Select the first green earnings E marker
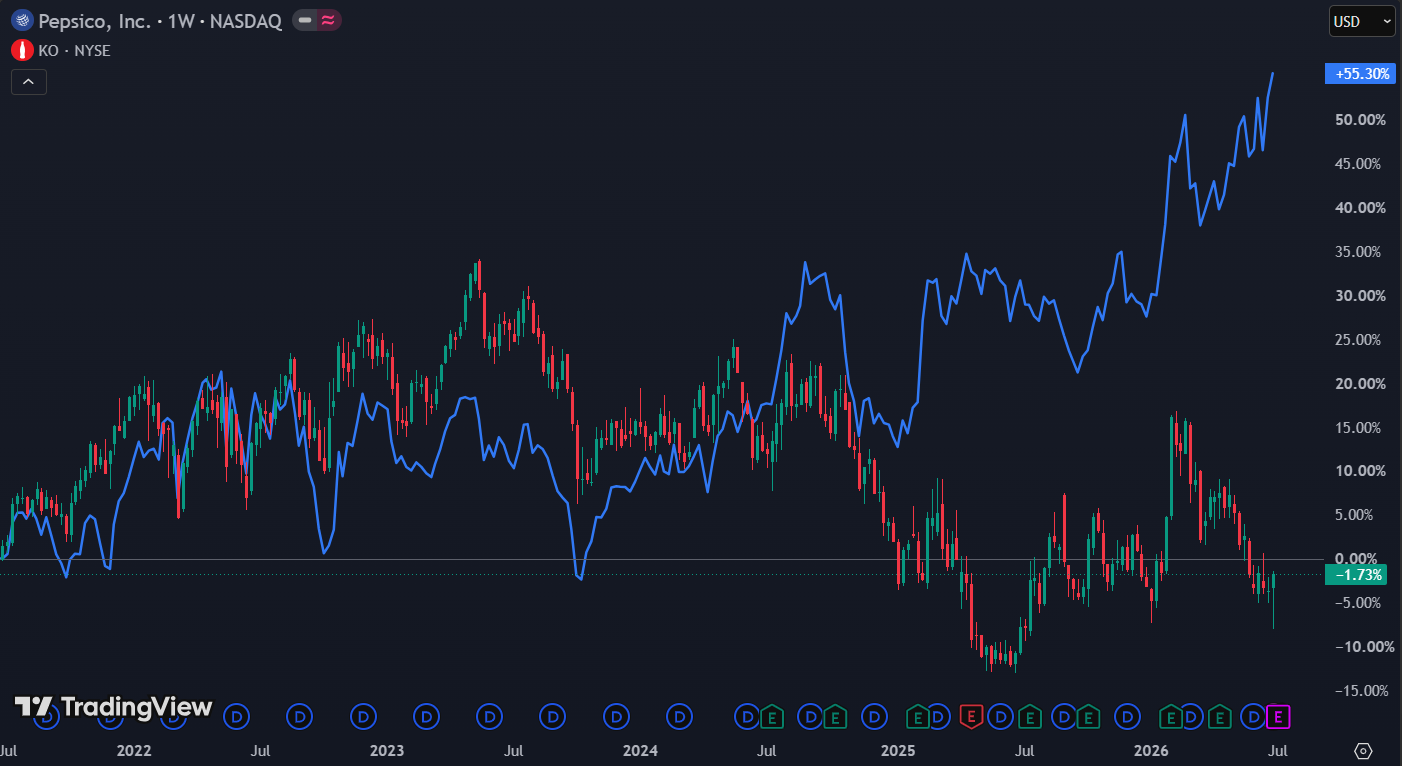Viewport: 1402px width, 766px height. 771,716
